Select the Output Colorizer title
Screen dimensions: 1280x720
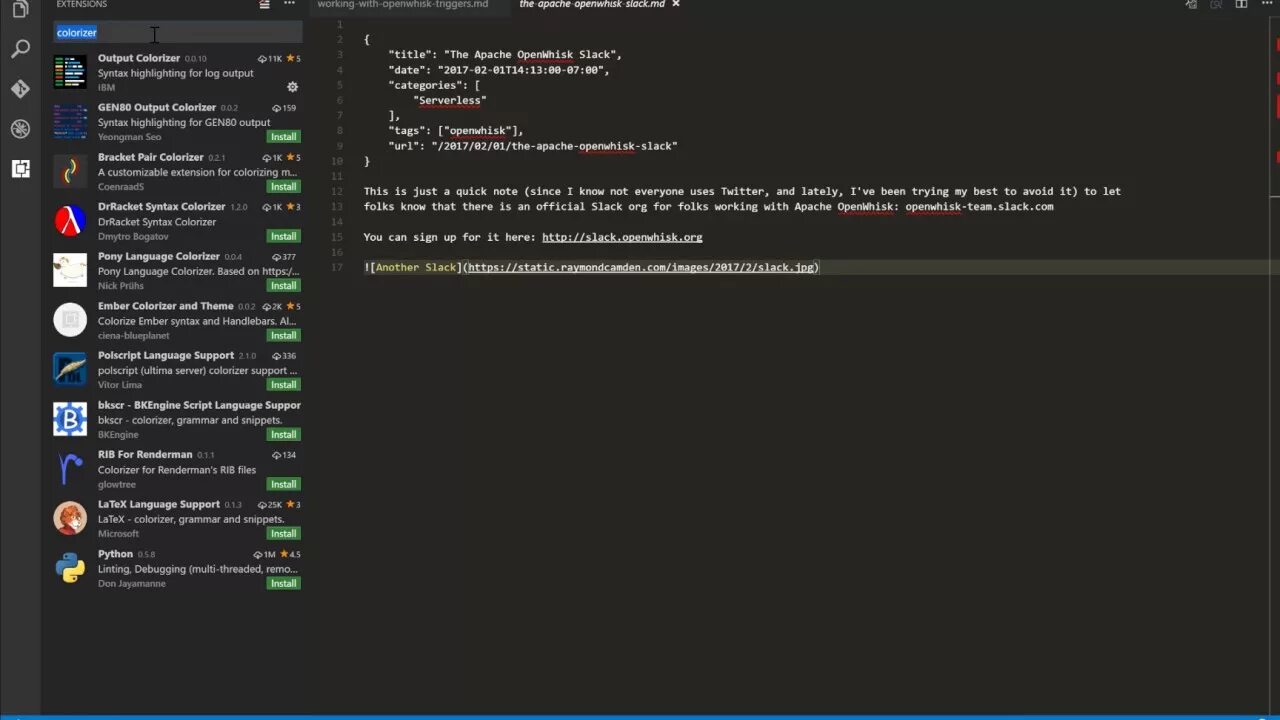[139, 58]
